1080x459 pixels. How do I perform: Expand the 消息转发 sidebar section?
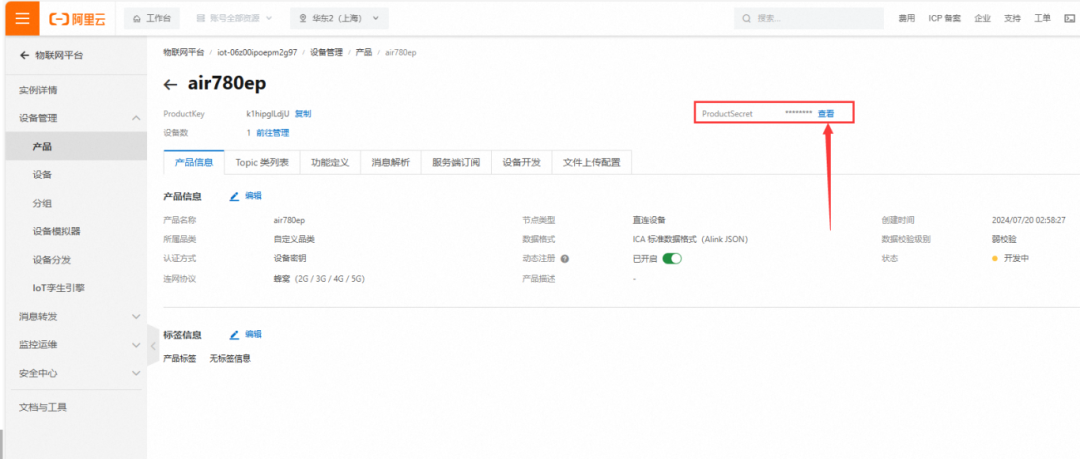76,316
